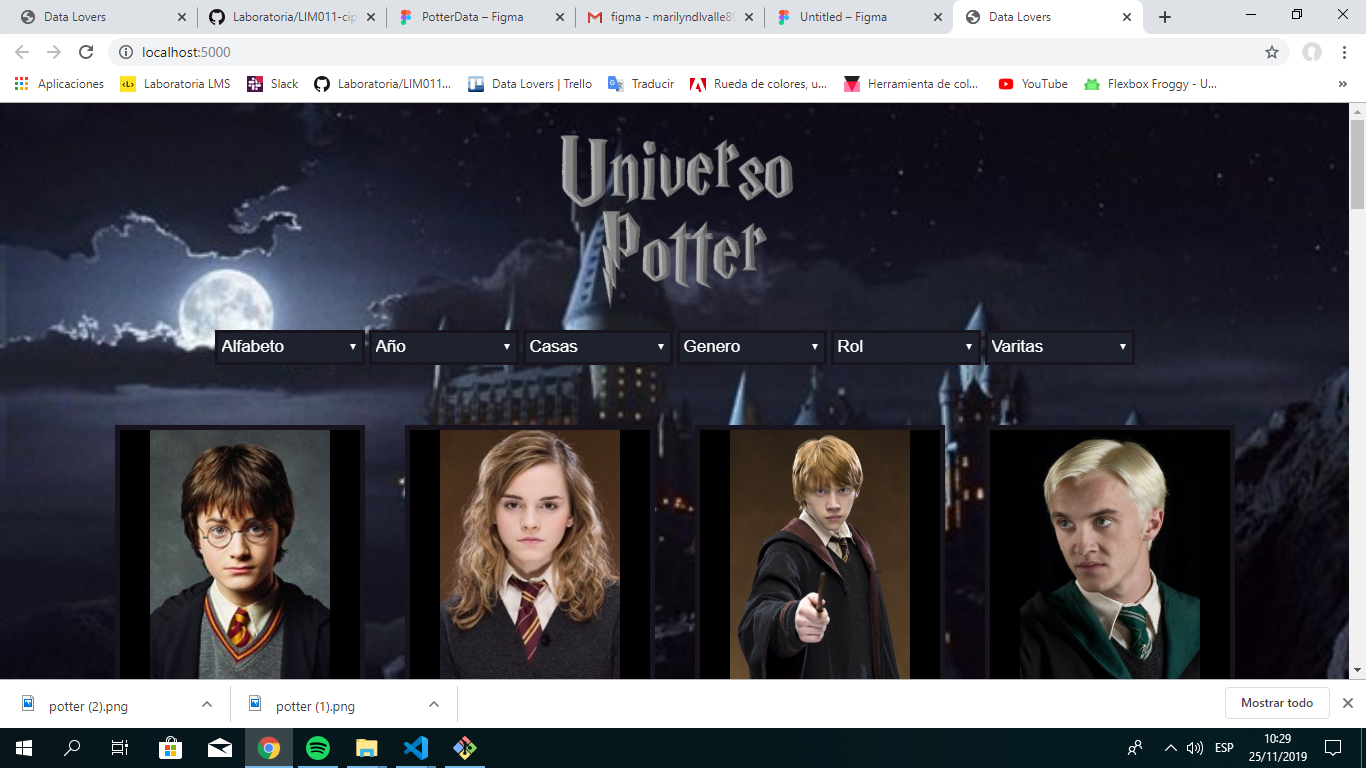Open the Rueda de colores bookmark
The image size is (1366, 768).
pyautogui.click(x=759, y=84)
